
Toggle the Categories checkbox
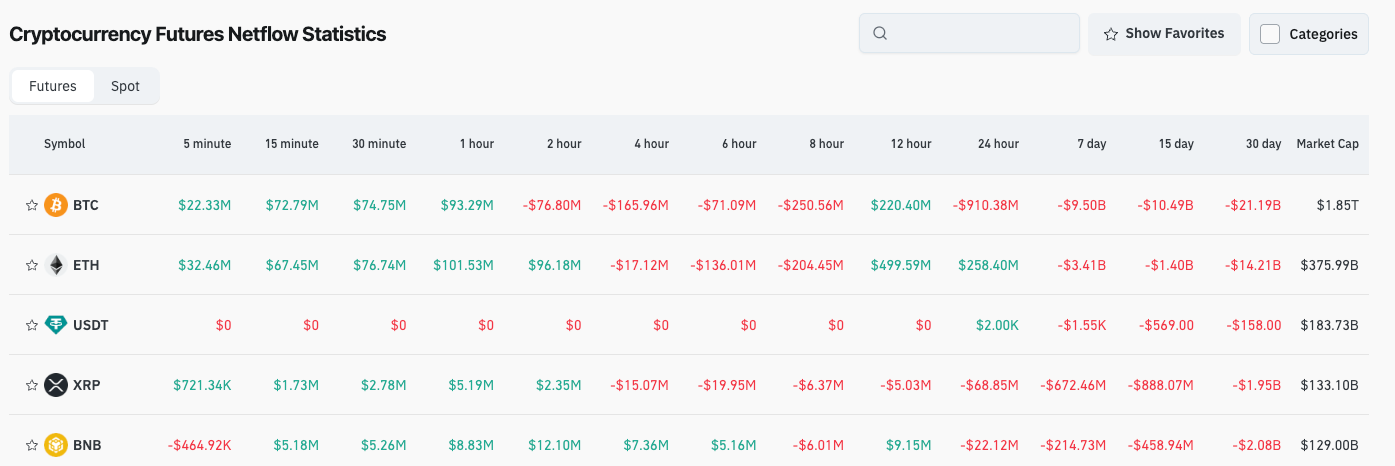coord(1270,34)
